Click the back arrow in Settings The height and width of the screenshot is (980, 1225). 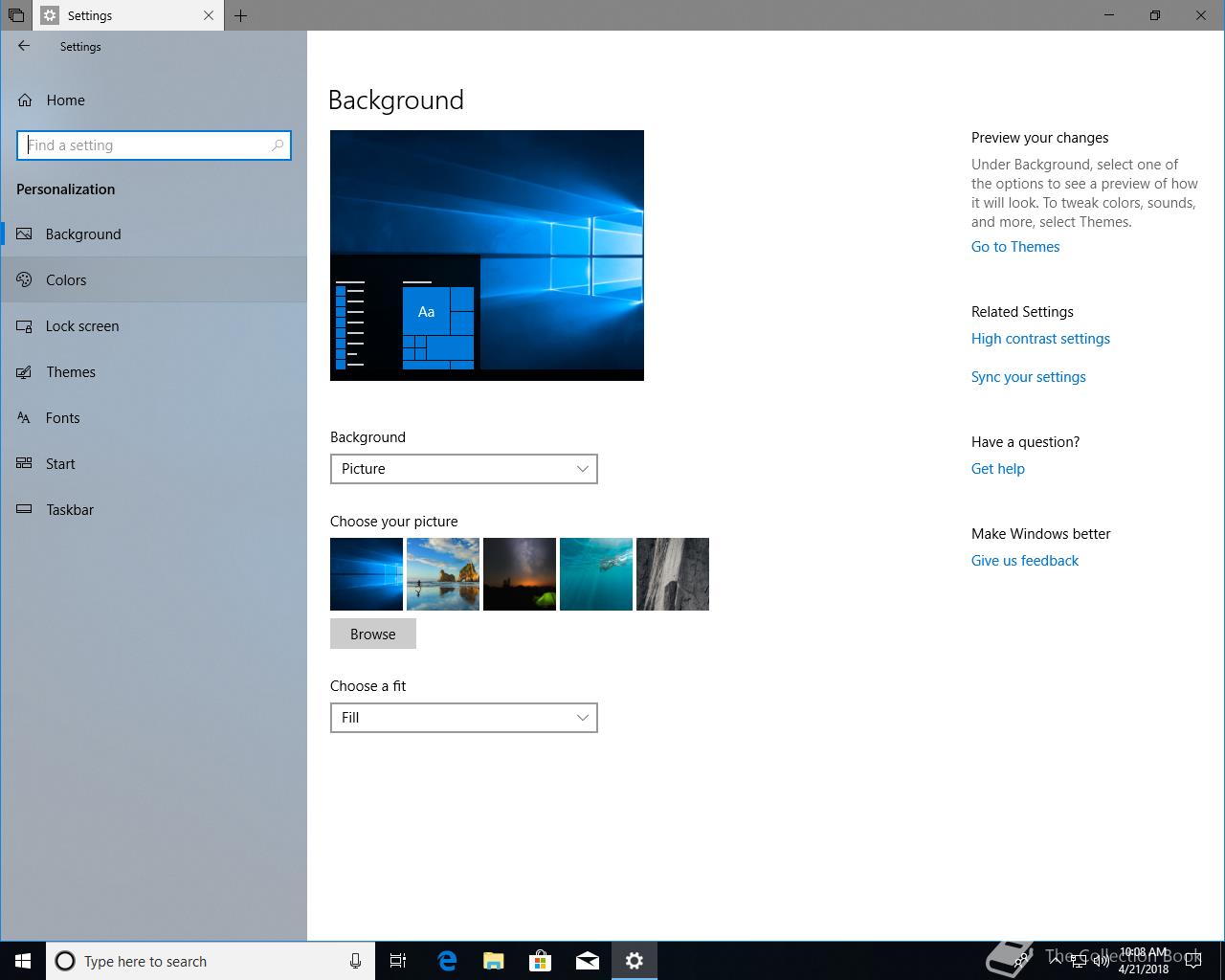pos(24,46)
